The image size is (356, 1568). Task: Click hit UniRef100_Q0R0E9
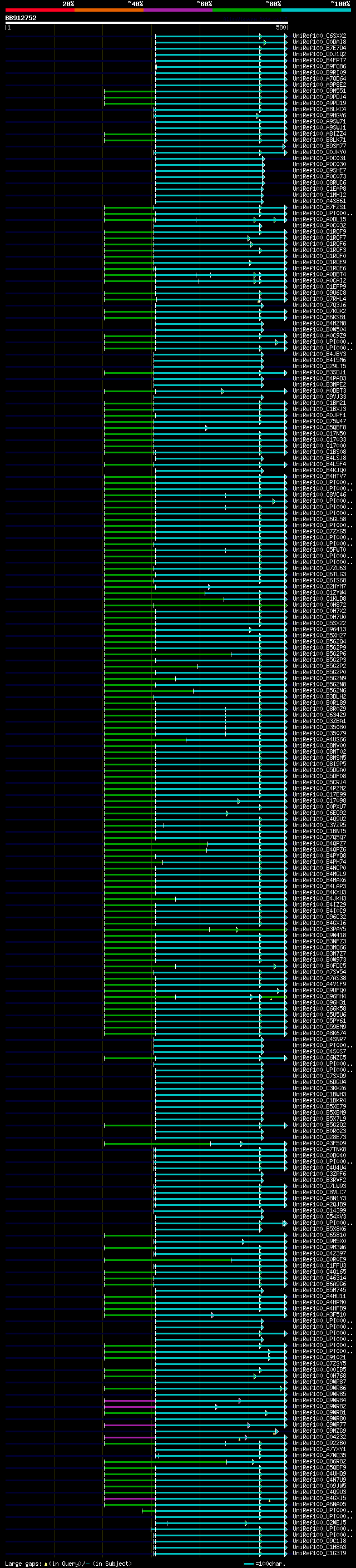(319, 1259)
